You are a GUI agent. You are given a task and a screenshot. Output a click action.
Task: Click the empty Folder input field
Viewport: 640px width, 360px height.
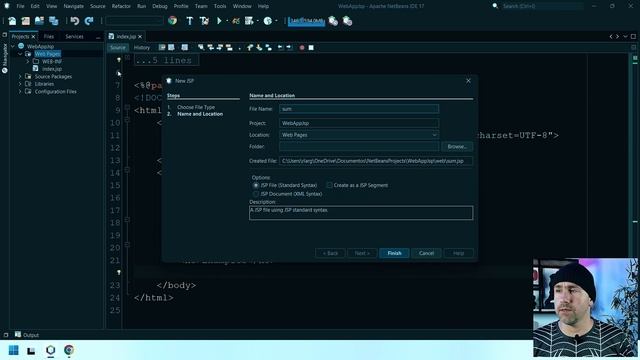click(x=359, y=147)
